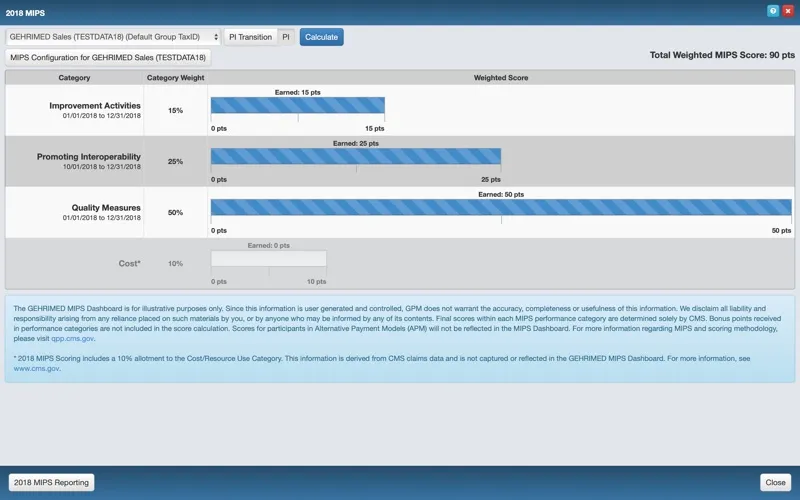Viewport: 800px width, 500px height.
Task: Click the Promoting Interoperability progress bar
Action: pos(356,156)
